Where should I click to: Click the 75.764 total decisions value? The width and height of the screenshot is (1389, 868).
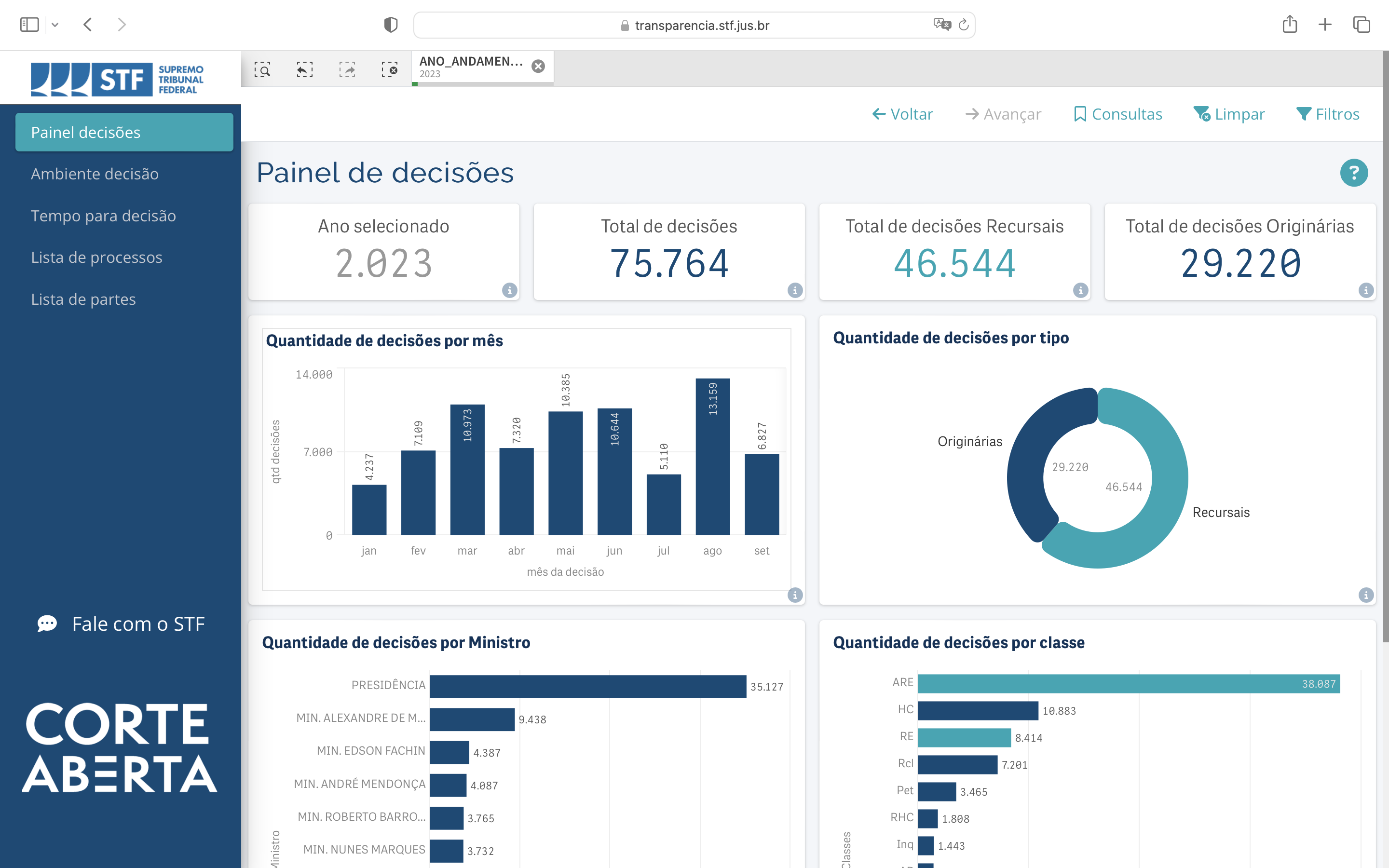click(668, 263)
